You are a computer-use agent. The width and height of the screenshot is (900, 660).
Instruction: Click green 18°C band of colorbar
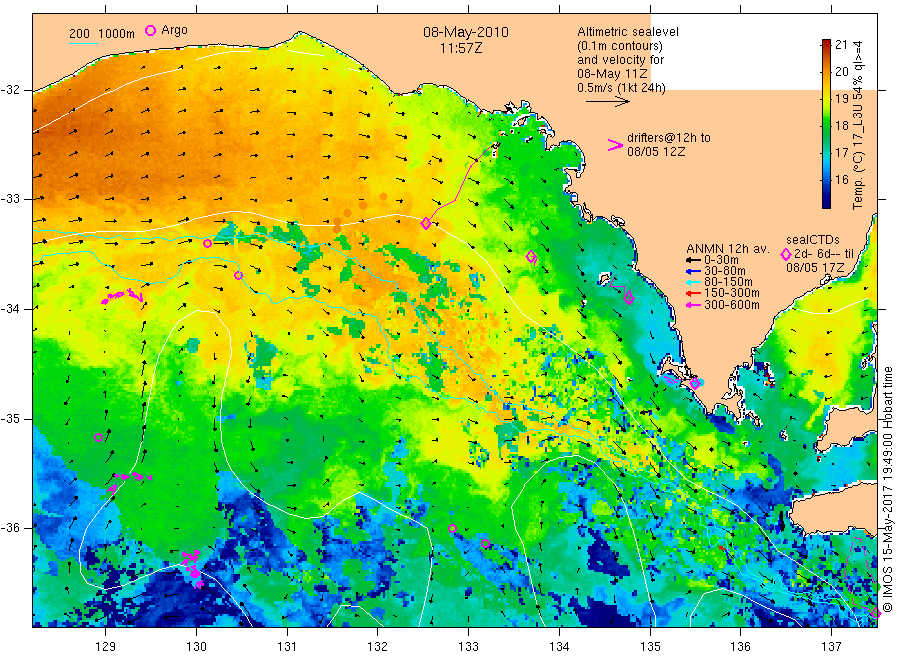coord(826,125)
